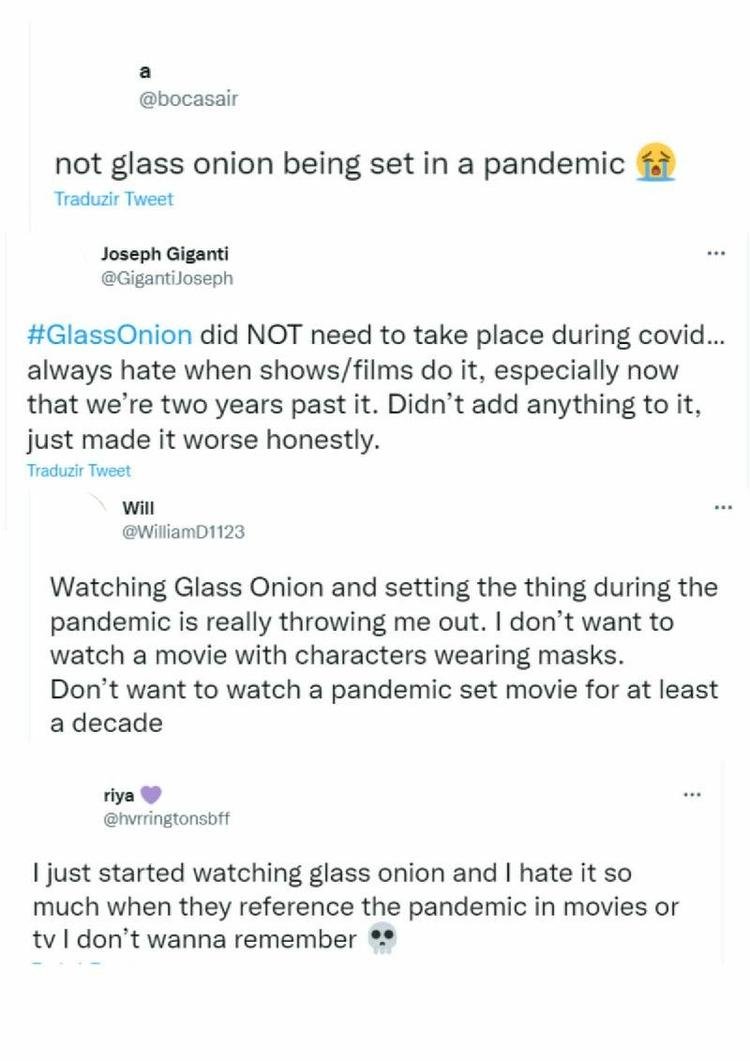This screenshot has height=1061, width=750.
Task: Click Traduzir Tweet under Joseph Giganti's tweet
Action: (79, 470)
